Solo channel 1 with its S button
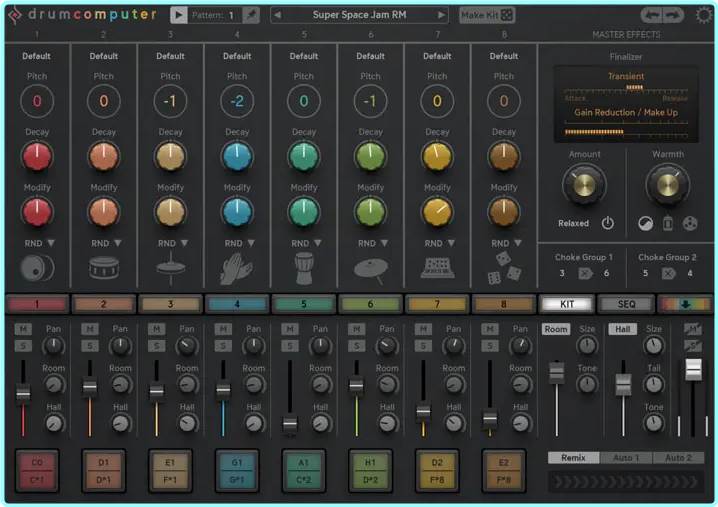 (x=23, y=346)
